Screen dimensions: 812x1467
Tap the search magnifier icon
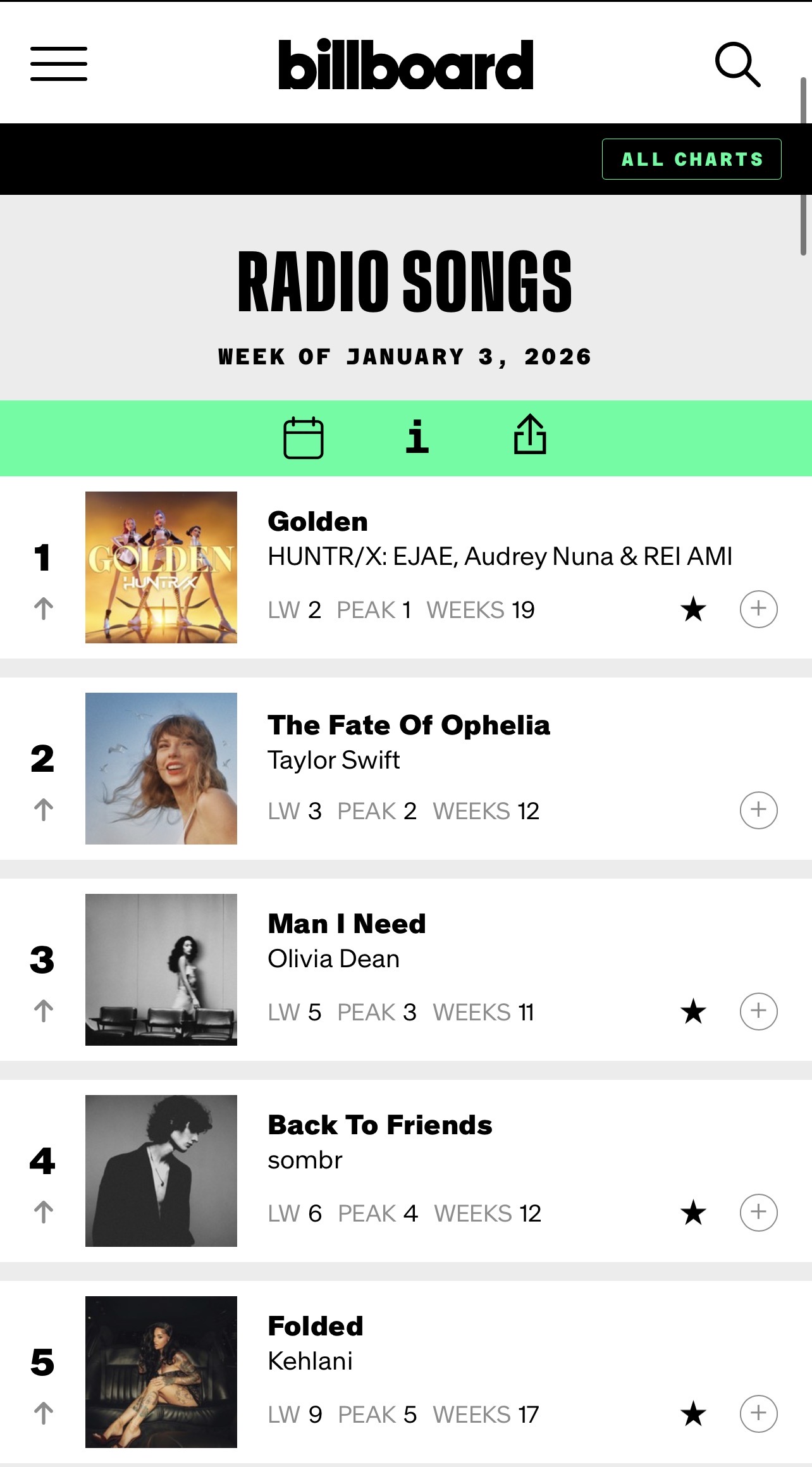[737, 64]
